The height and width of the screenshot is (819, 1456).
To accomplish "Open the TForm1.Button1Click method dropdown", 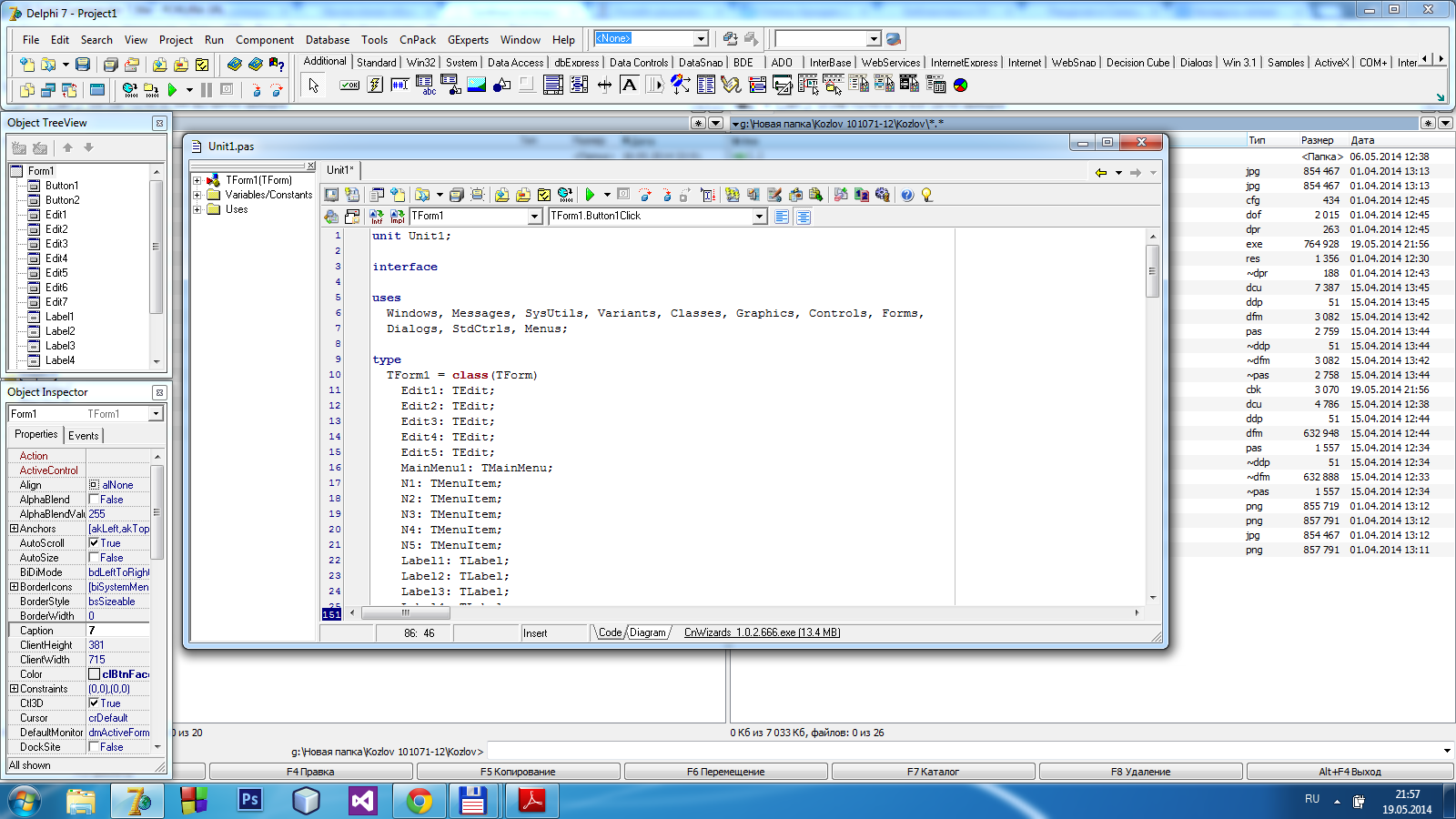I will click(759, 217).
